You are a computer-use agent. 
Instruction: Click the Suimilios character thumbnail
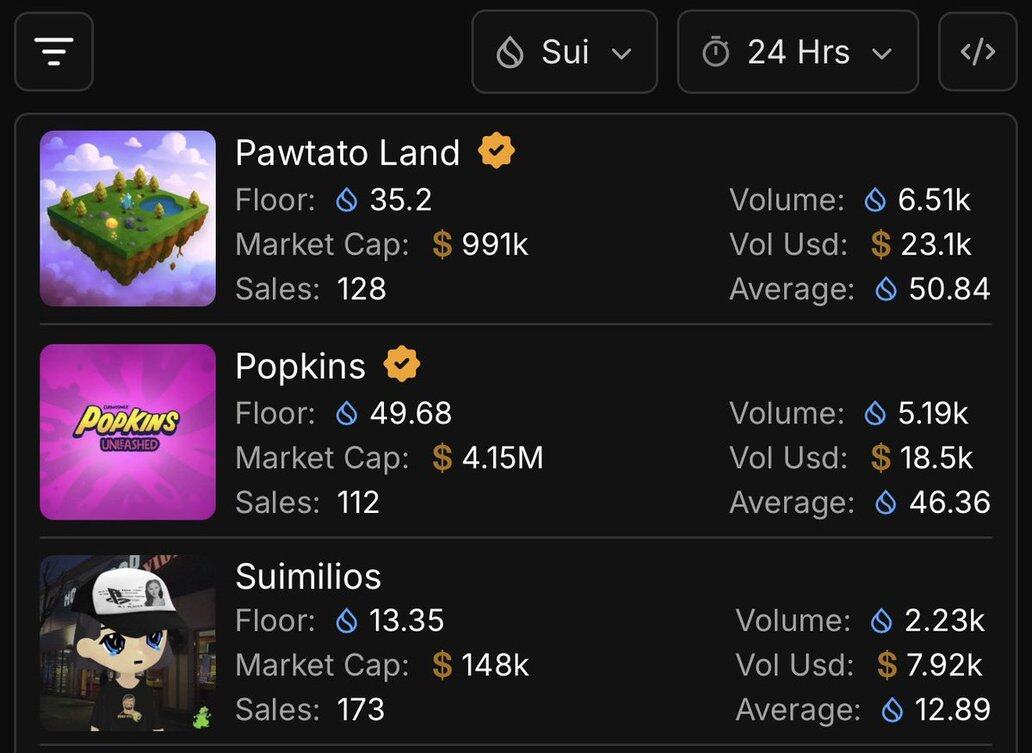pyautogui.click(x=128, y=643)
